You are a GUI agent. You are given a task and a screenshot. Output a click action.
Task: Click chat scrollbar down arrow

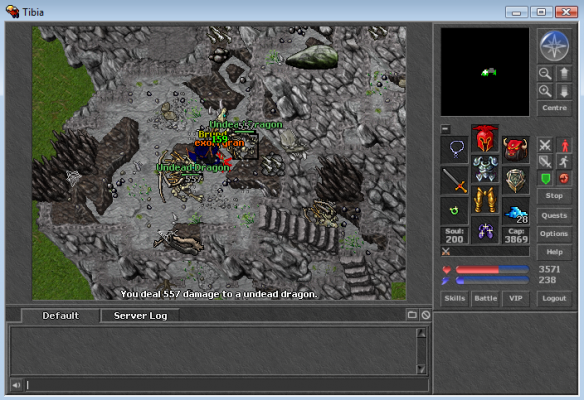[x=421, y=369]
